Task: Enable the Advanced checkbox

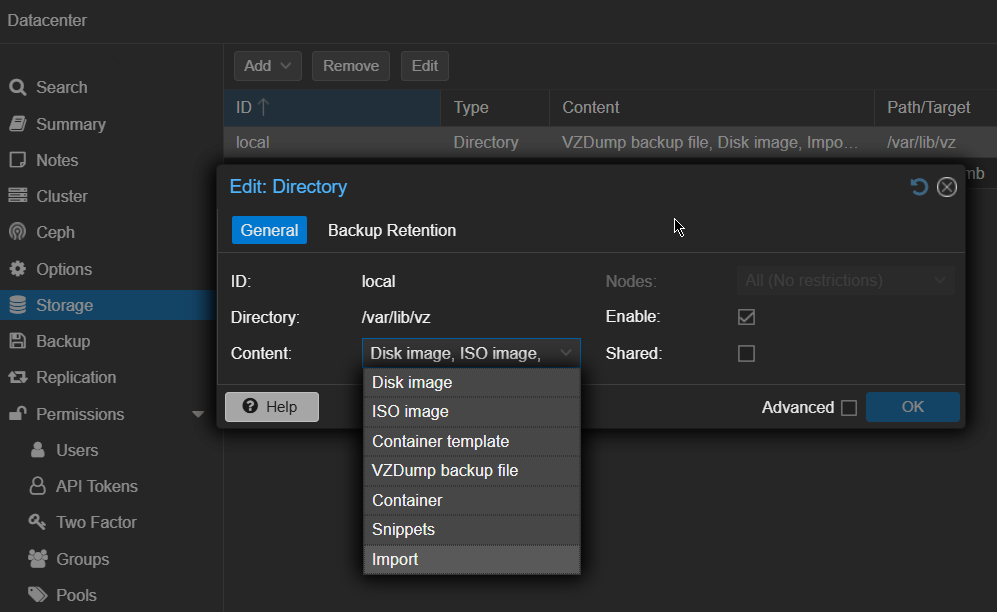Action: (x=849, y=408)
